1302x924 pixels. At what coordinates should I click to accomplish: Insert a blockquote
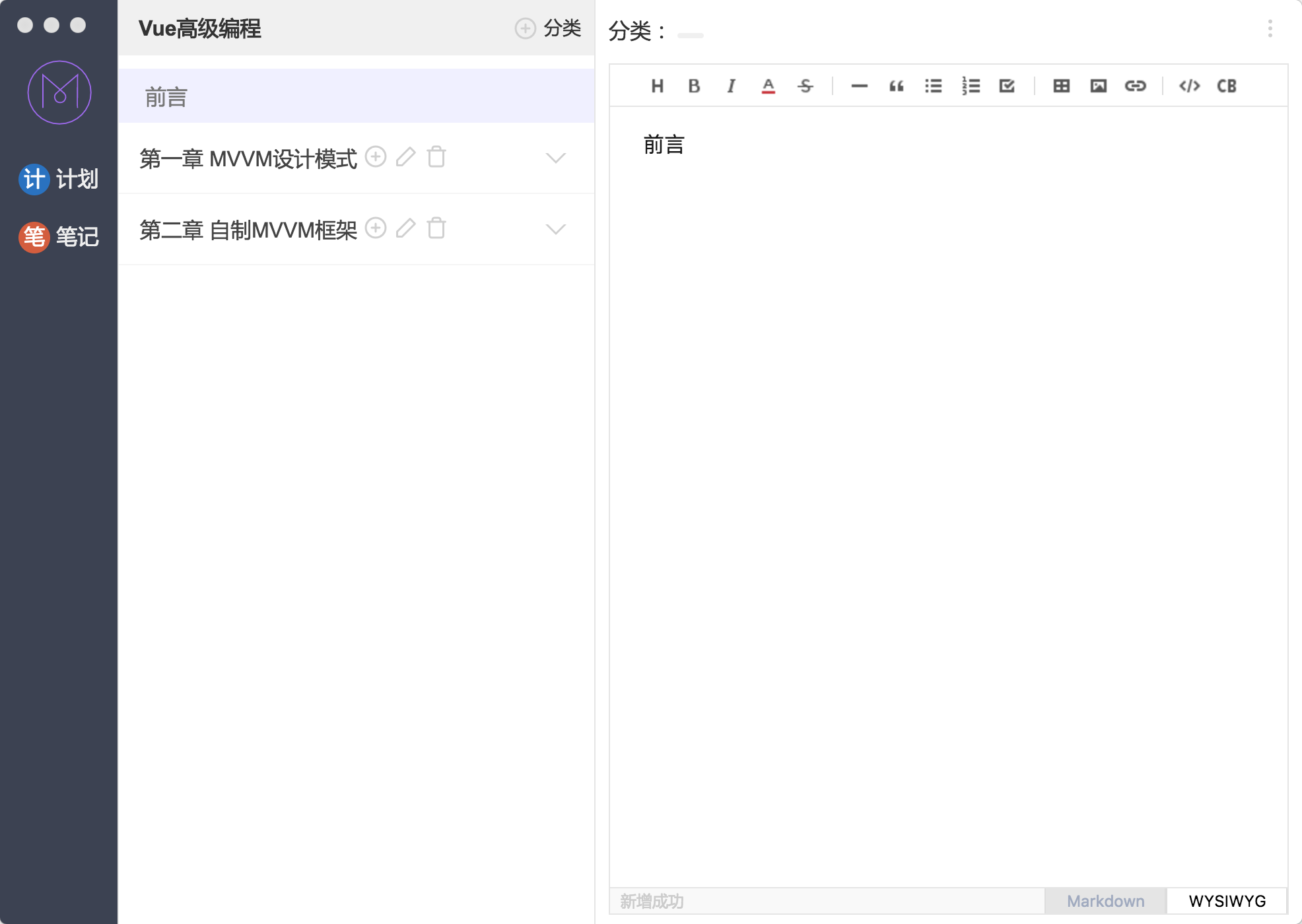tap(896, 86)
